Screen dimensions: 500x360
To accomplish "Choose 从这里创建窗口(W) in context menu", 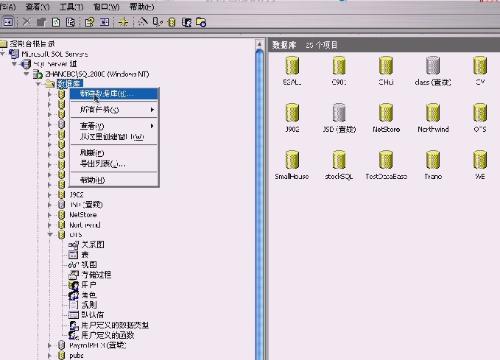I will [114, 137].
